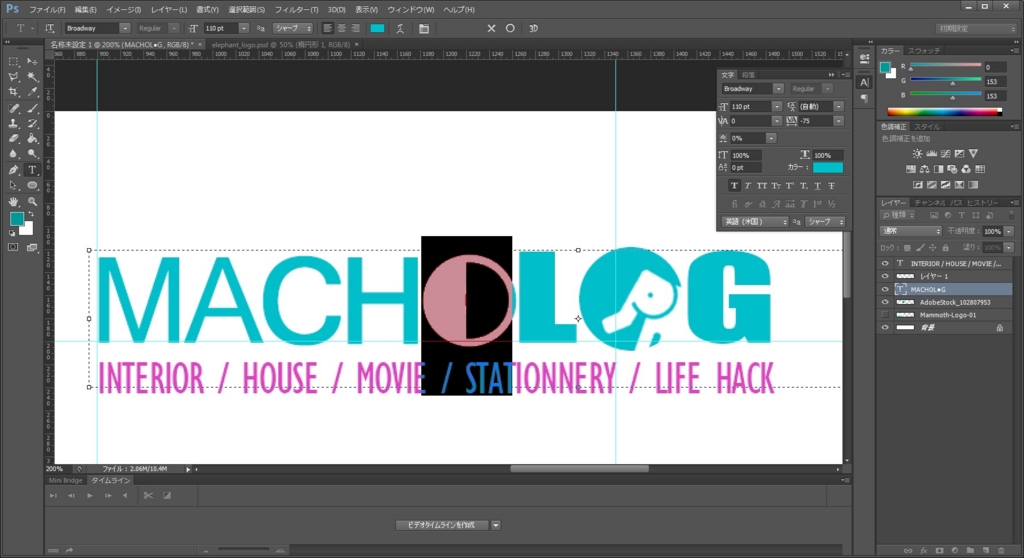Image resolution: width=1024 pixels, height=558 pixels.
Task: Select the Pen tool
Action: 13,170
